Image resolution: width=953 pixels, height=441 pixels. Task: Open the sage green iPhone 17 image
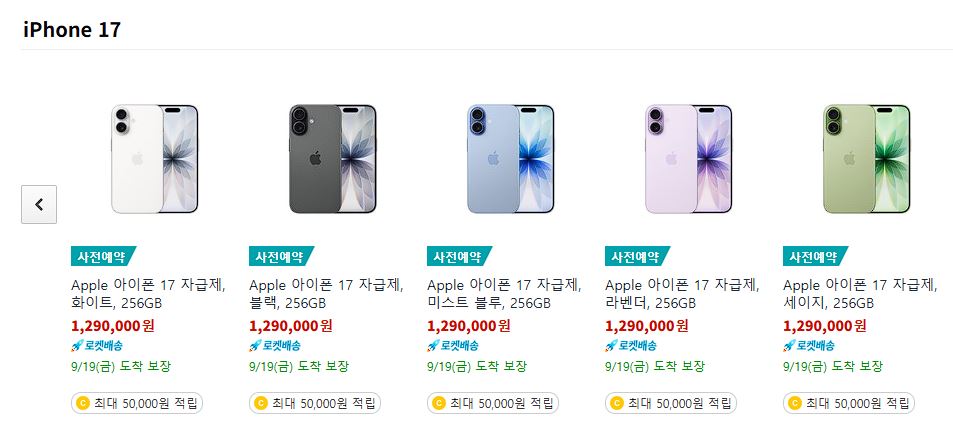867,159
